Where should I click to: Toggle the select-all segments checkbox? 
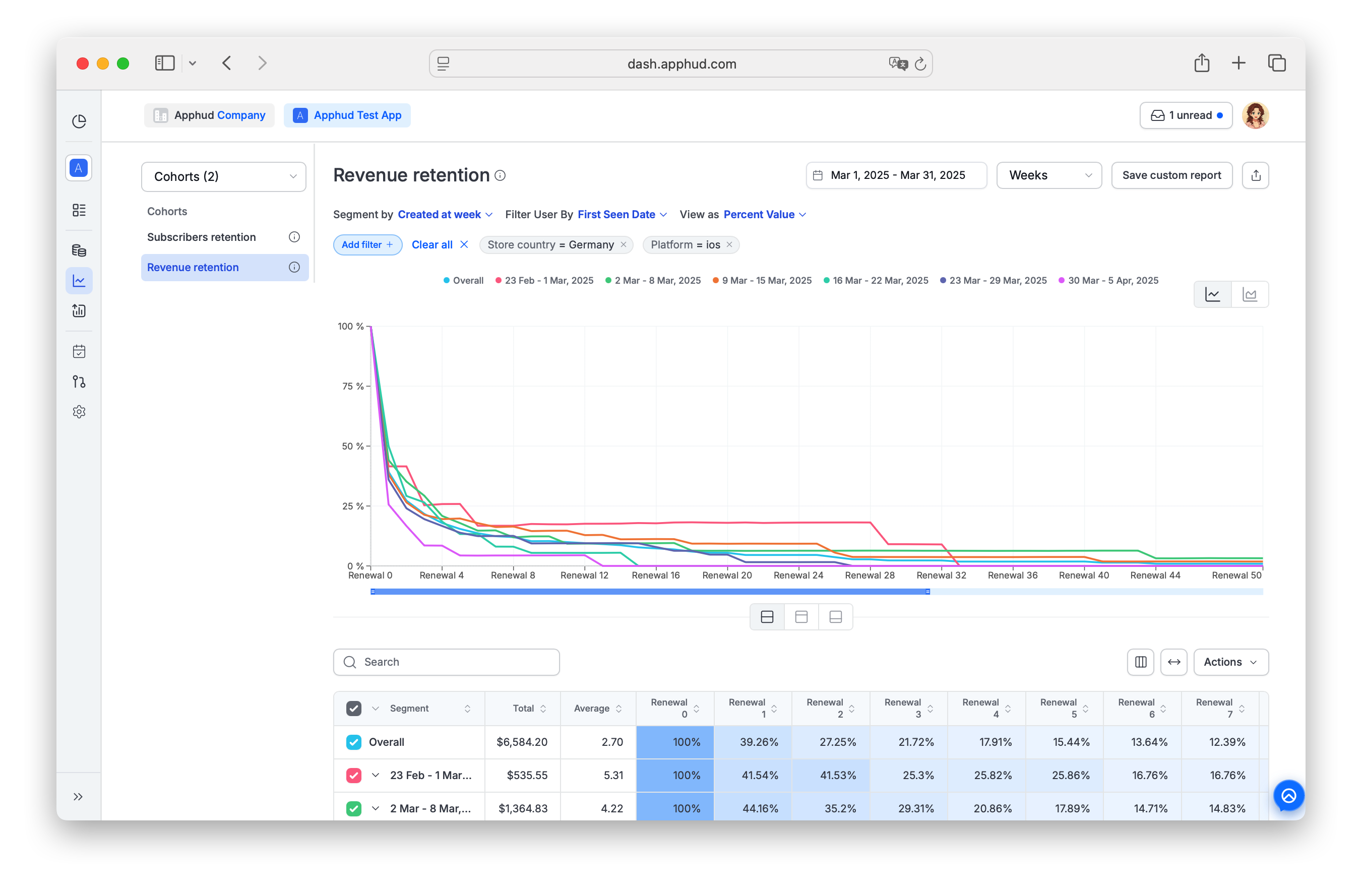click(354, 709)
